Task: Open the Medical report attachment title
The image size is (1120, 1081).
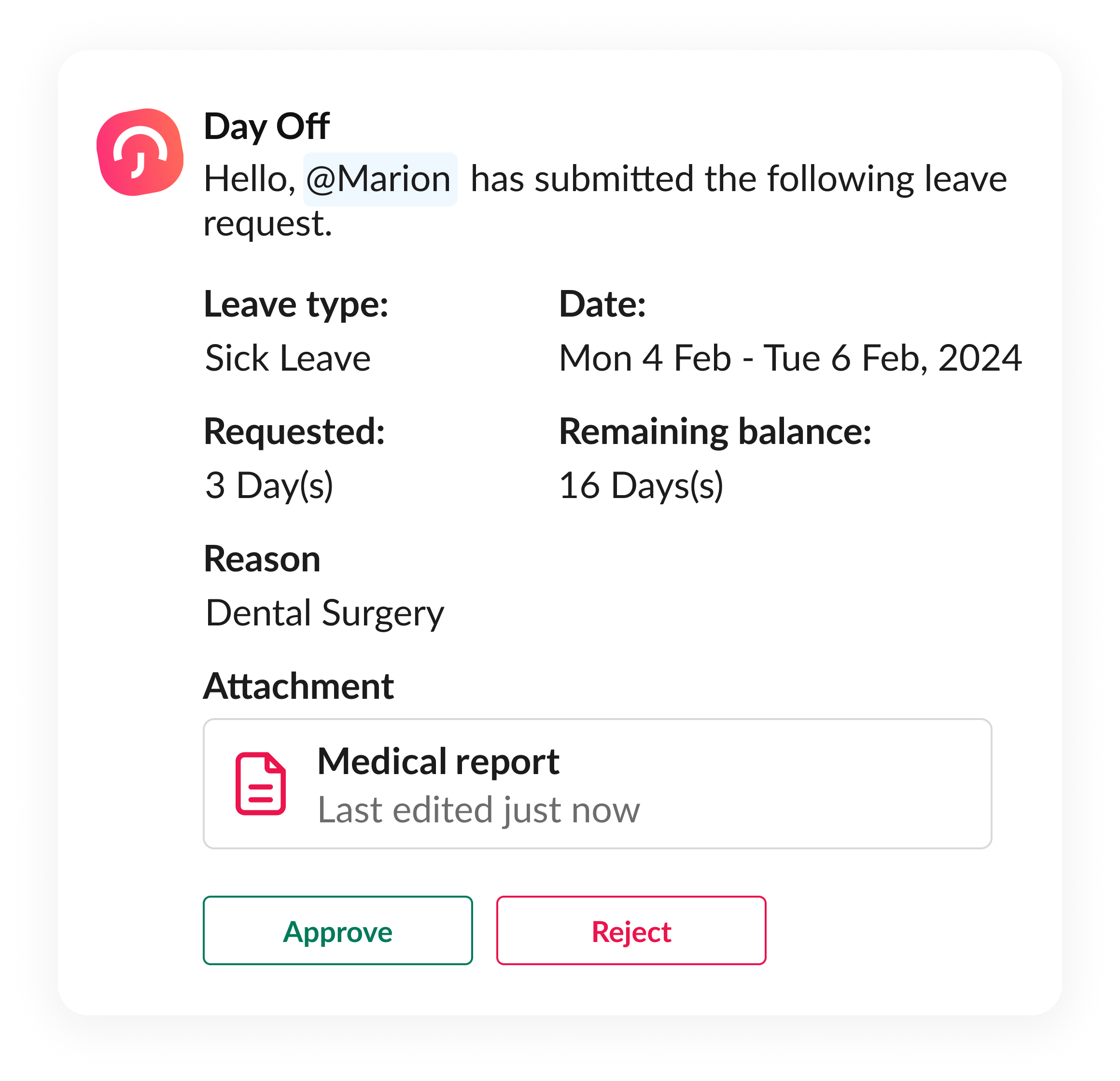Action: (438, 762)
